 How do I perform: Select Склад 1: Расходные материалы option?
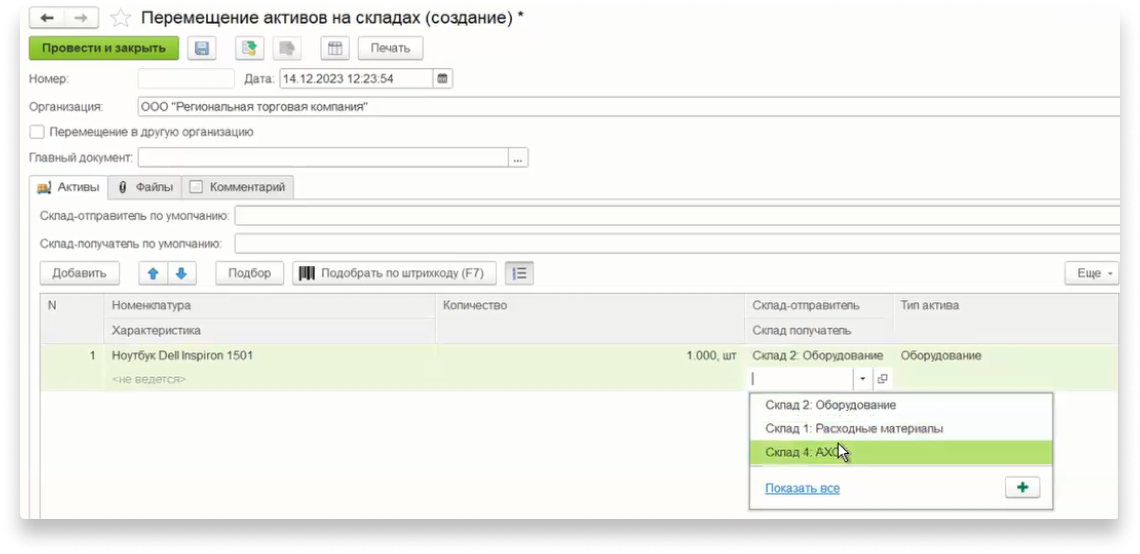(901, 429)
